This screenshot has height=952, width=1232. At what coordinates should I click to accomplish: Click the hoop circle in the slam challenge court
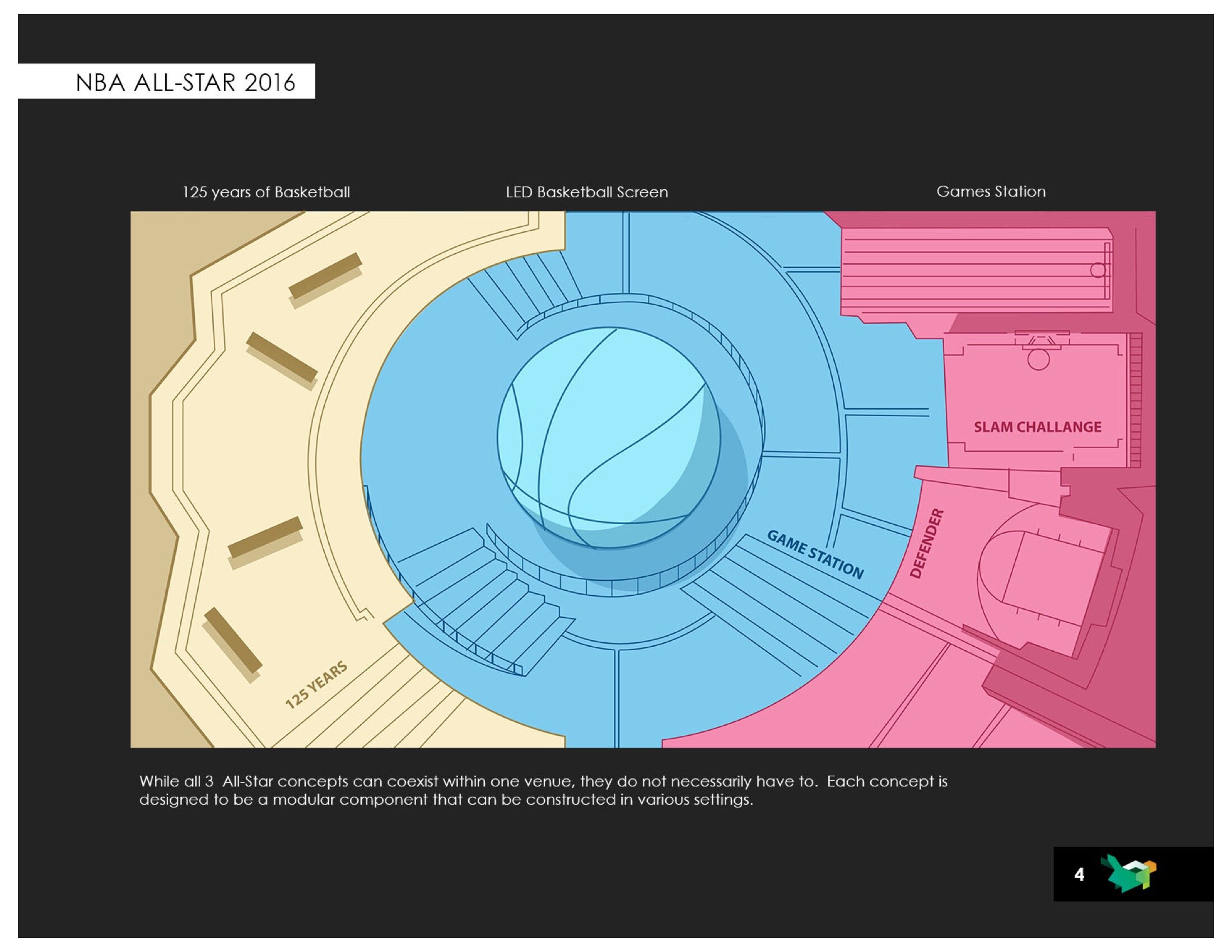tap(1038, 360)
